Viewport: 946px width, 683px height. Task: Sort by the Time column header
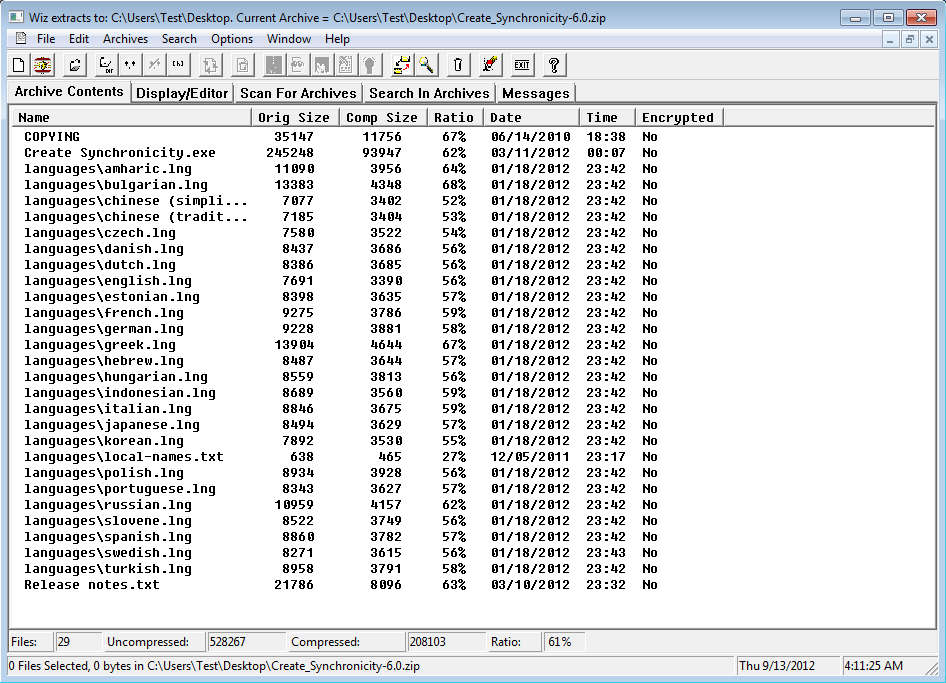[607, 118]
